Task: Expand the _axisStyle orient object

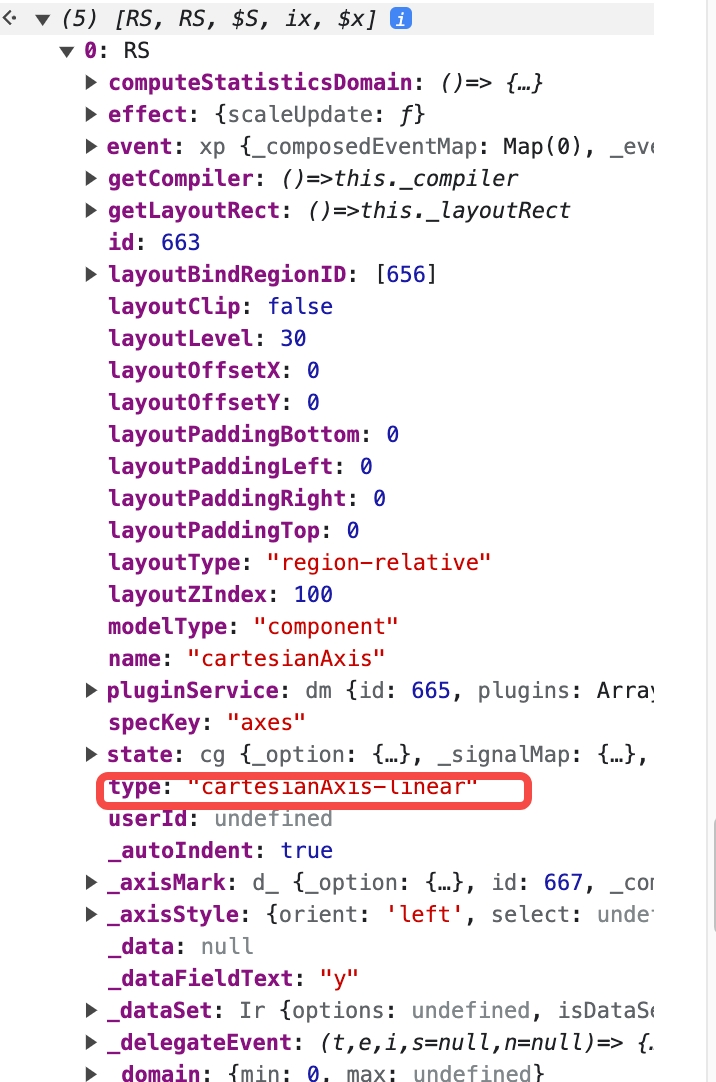Action: click(x=91, y=914)
